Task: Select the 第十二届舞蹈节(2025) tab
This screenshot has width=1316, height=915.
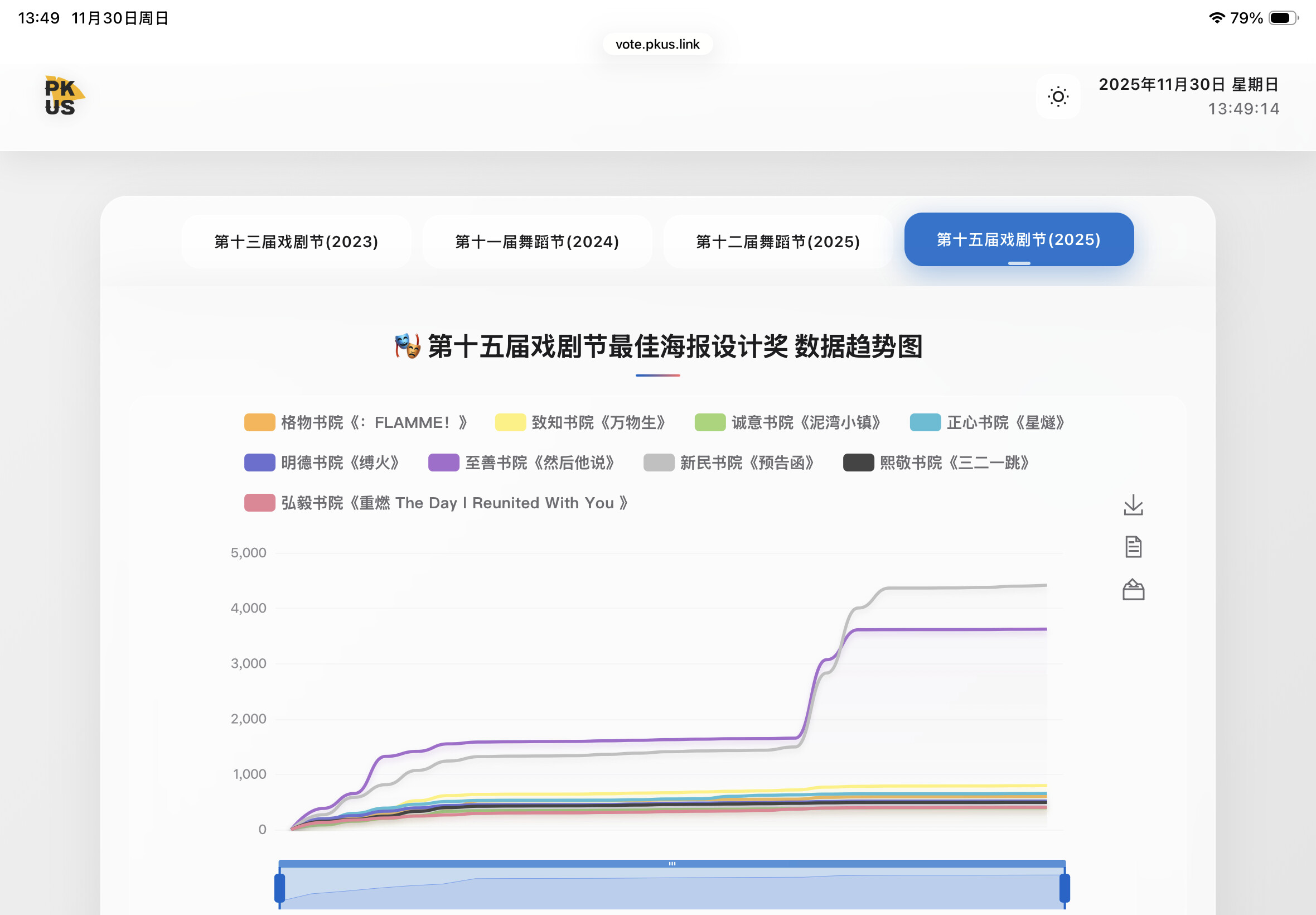Action: click(777, 242)
